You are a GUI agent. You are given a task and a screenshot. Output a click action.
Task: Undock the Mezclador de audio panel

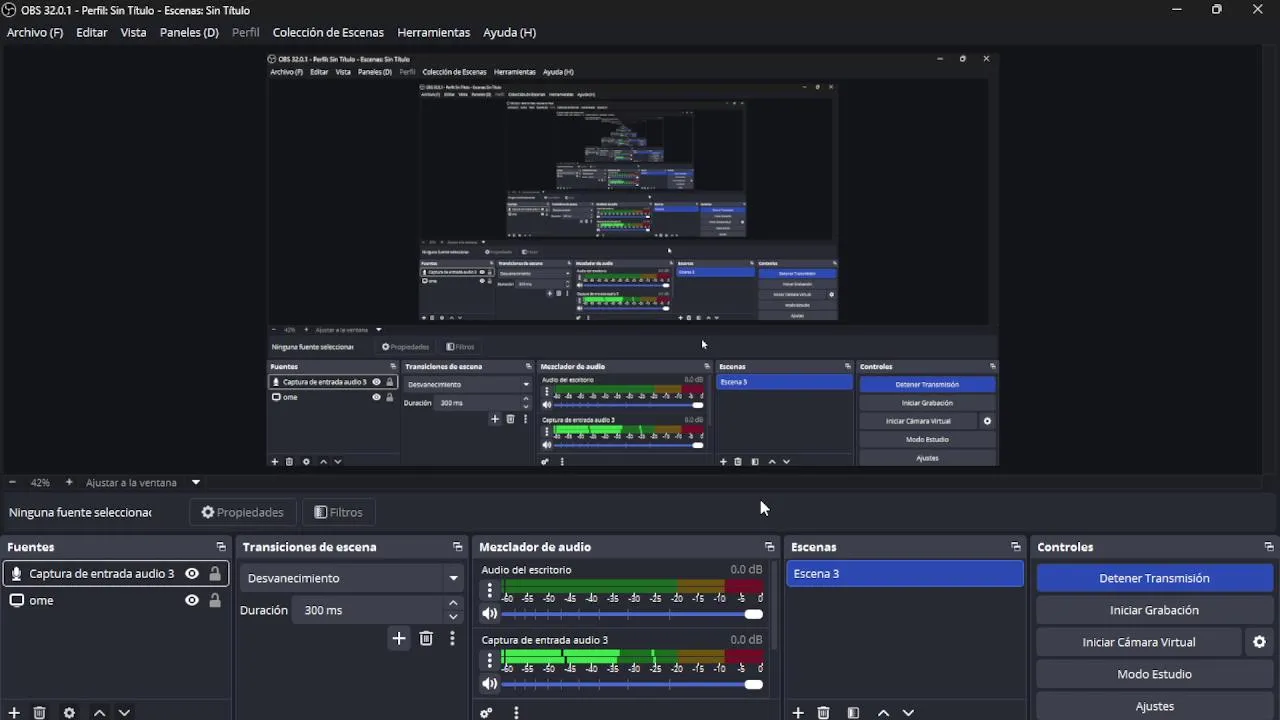click(x=770, y=547)
